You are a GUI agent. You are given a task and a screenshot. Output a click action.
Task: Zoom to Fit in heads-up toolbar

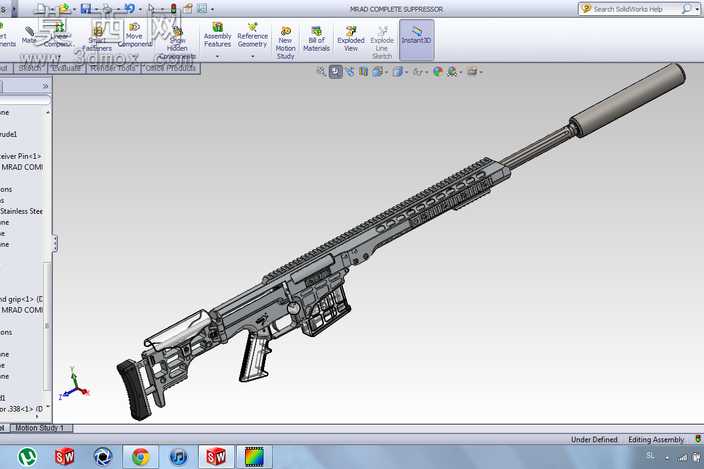pyautogui.click(x=321, y=71)
